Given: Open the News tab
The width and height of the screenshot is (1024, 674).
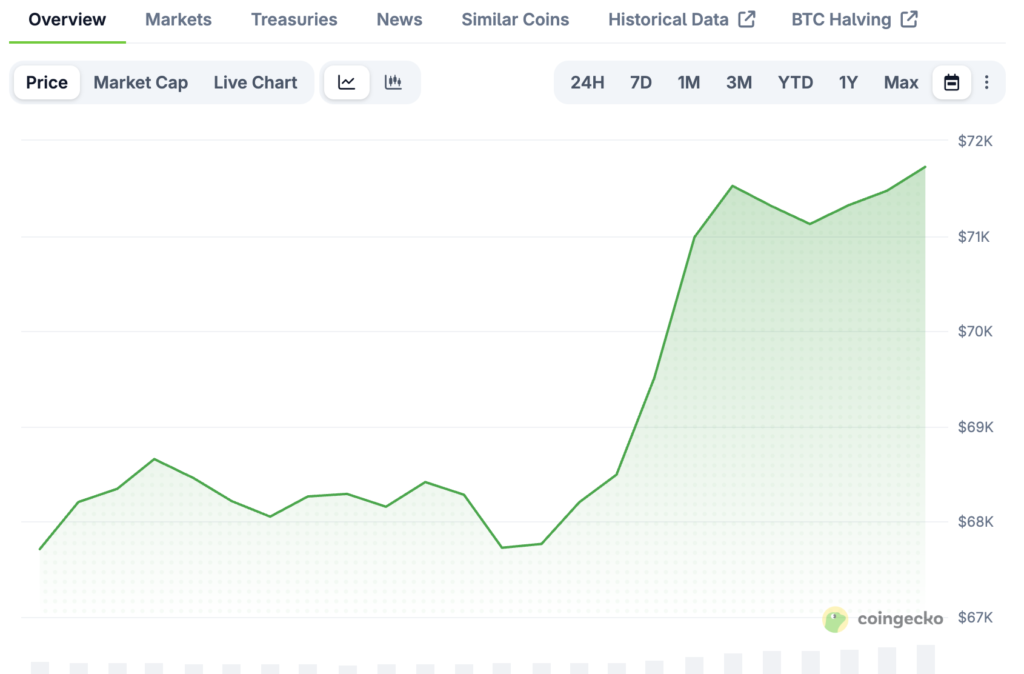Looking at the screenshot, I should [x=399, y=20].
